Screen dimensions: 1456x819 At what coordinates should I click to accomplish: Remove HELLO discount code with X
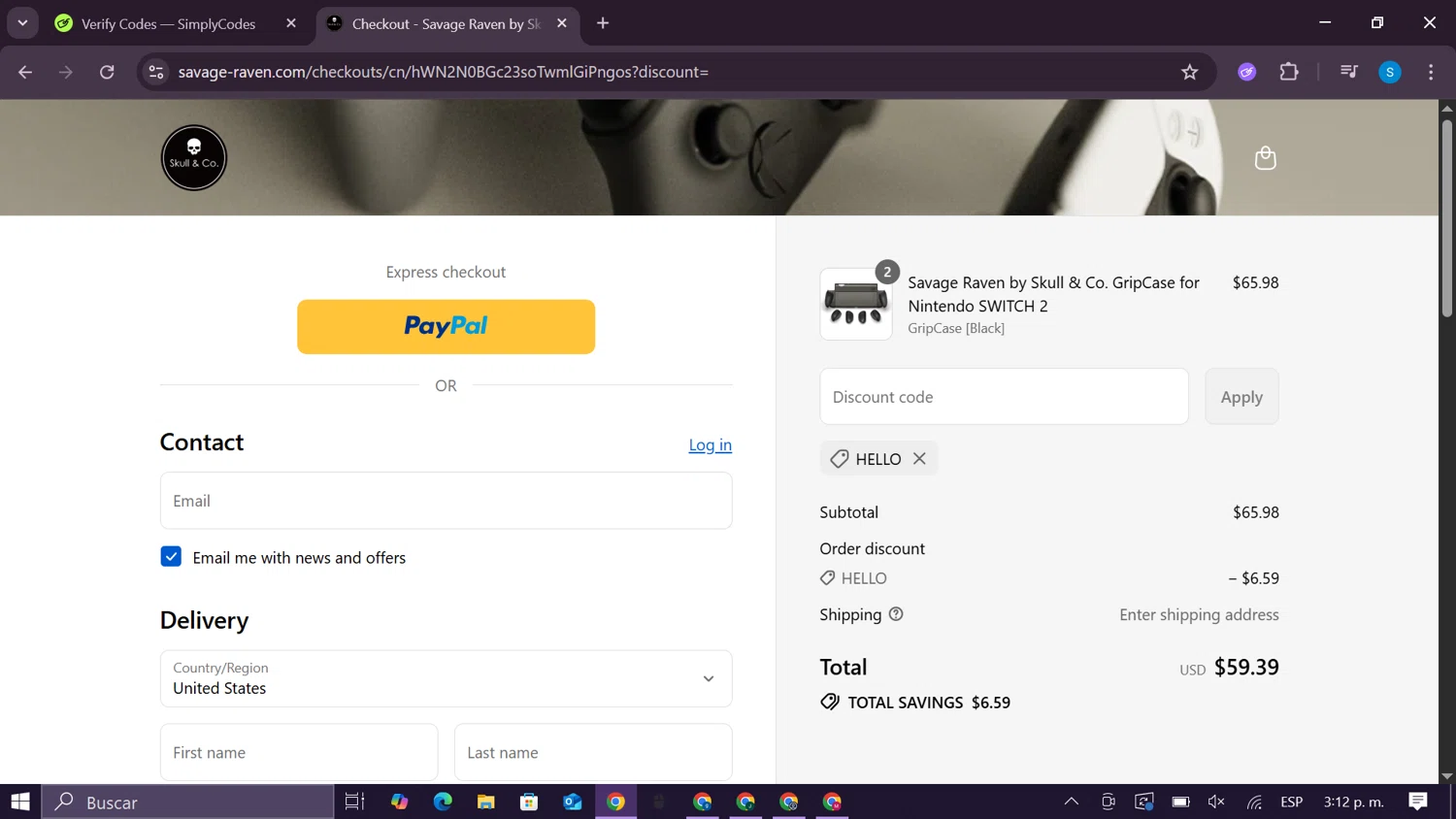click(x=919, y=458)
